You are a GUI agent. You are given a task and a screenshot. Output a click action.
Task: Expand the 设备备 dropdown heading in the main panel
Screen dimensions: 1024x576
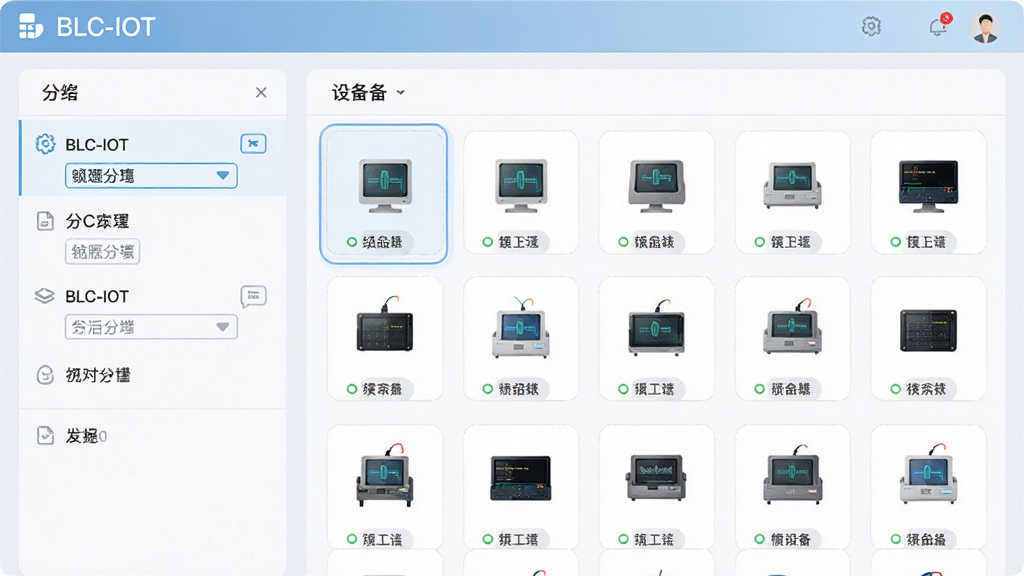pos(368,93)
